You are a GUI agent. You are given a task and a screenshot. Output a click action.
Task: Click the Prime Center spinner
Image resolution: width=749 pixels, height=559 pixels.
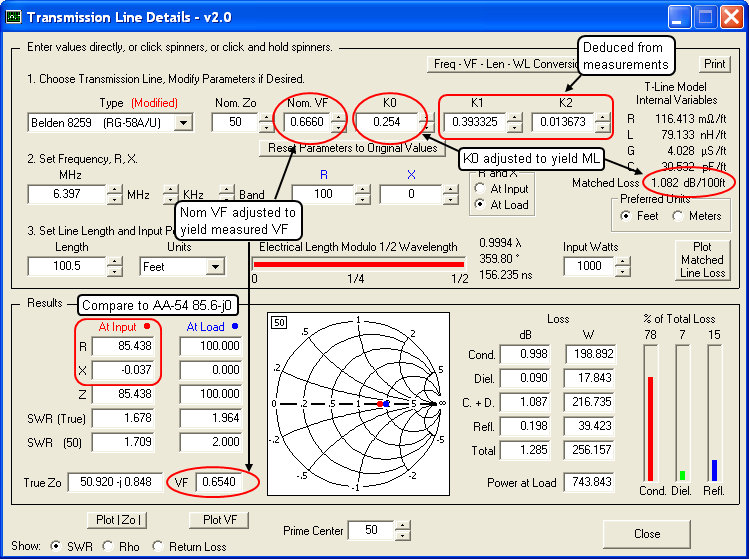tap(405, 530)
